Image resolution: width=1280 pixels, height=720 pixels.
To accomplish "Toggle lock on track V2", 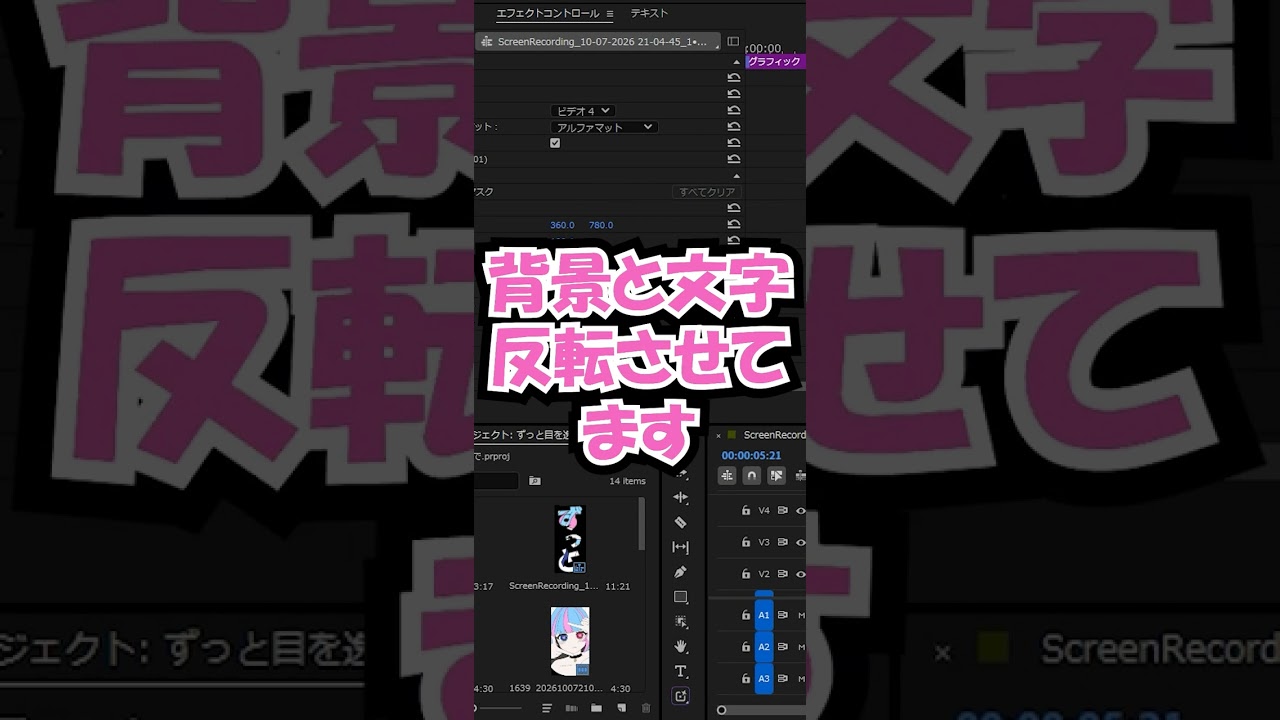I will 746,574.
